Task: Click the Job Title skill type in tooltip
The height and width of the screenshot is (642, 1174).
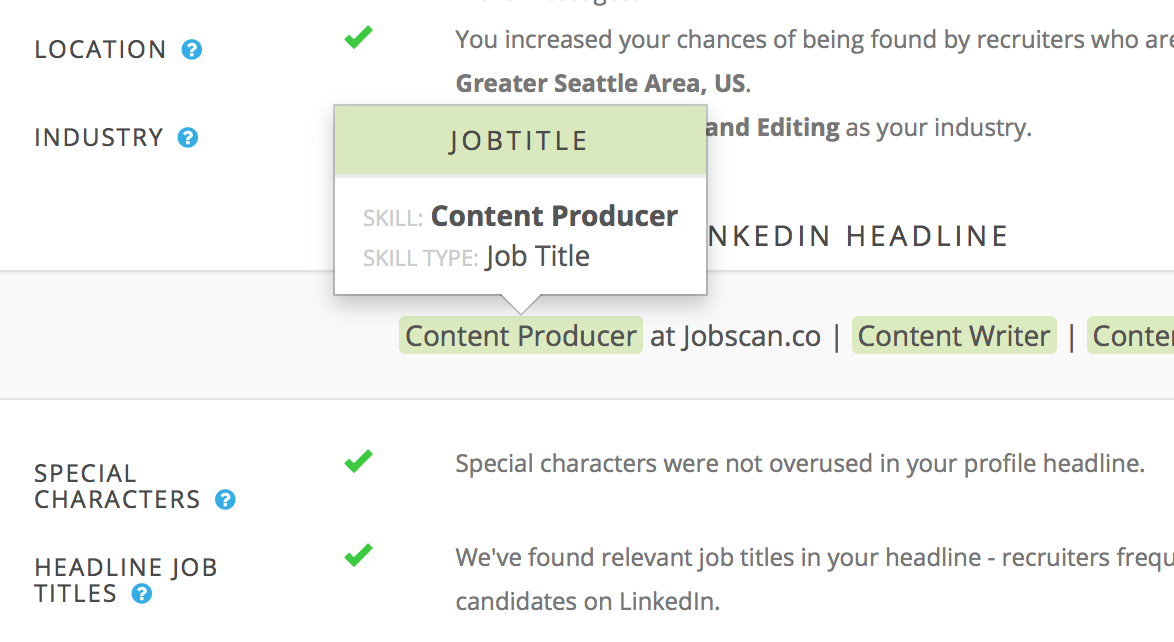Action: (538, 257)
